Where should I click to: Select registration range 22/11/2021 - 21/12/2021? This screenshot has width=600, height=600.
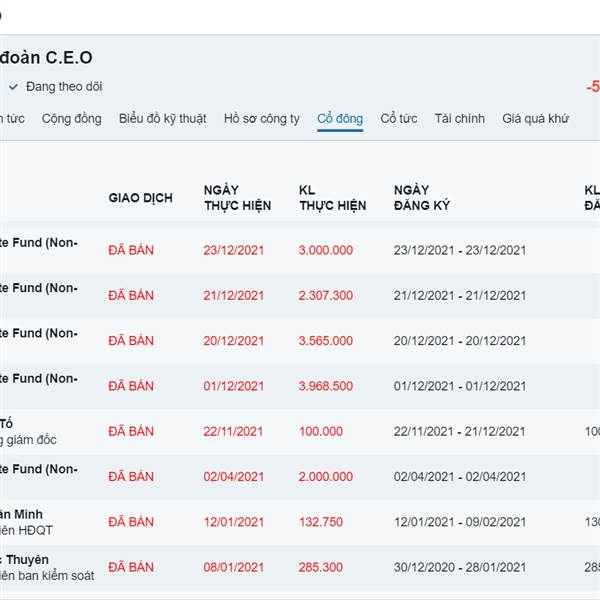[460, 431]
